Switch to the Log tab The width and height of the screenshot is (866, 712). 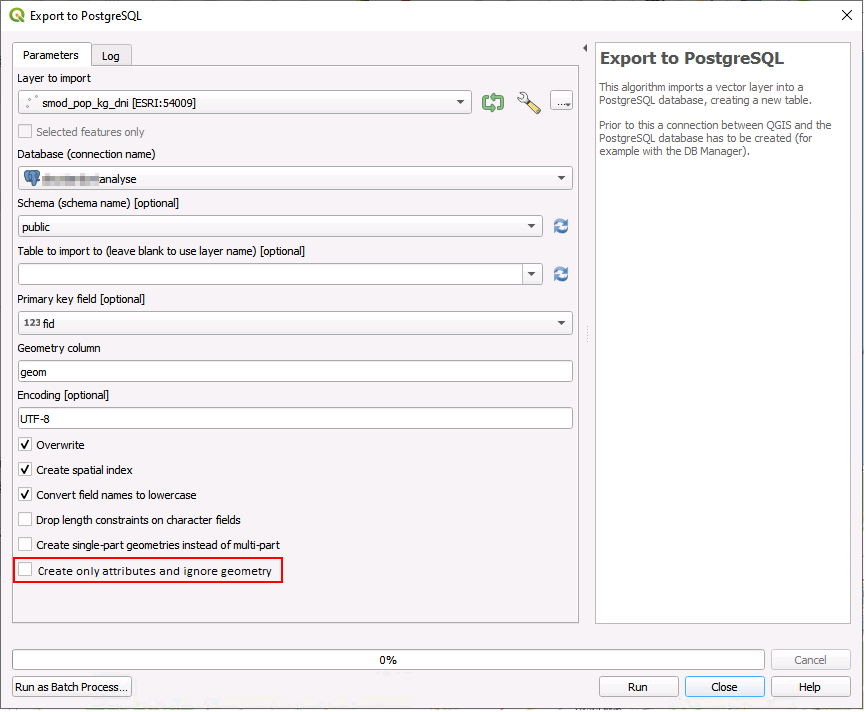coord(111,55)
